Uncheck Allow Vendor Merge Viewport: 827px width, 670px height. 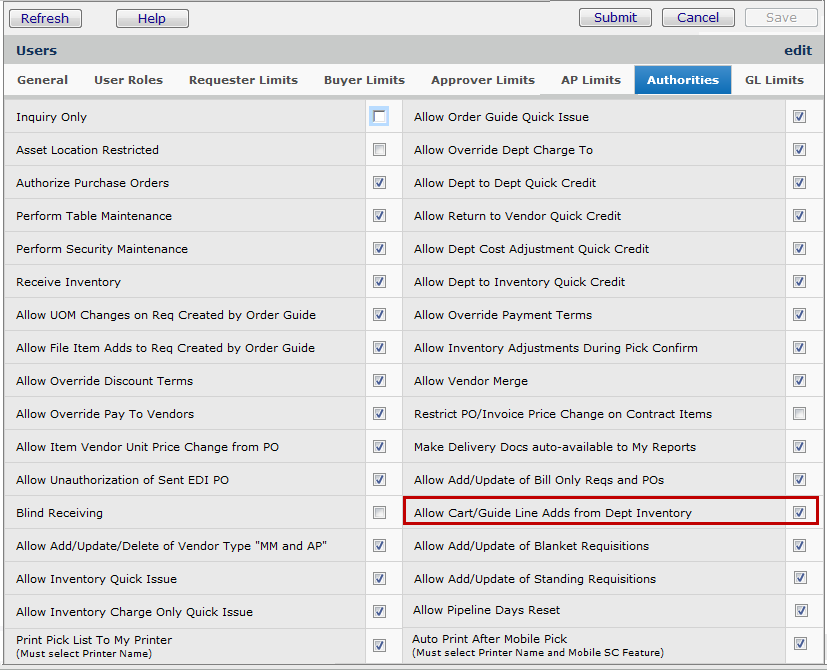point(799,381)
